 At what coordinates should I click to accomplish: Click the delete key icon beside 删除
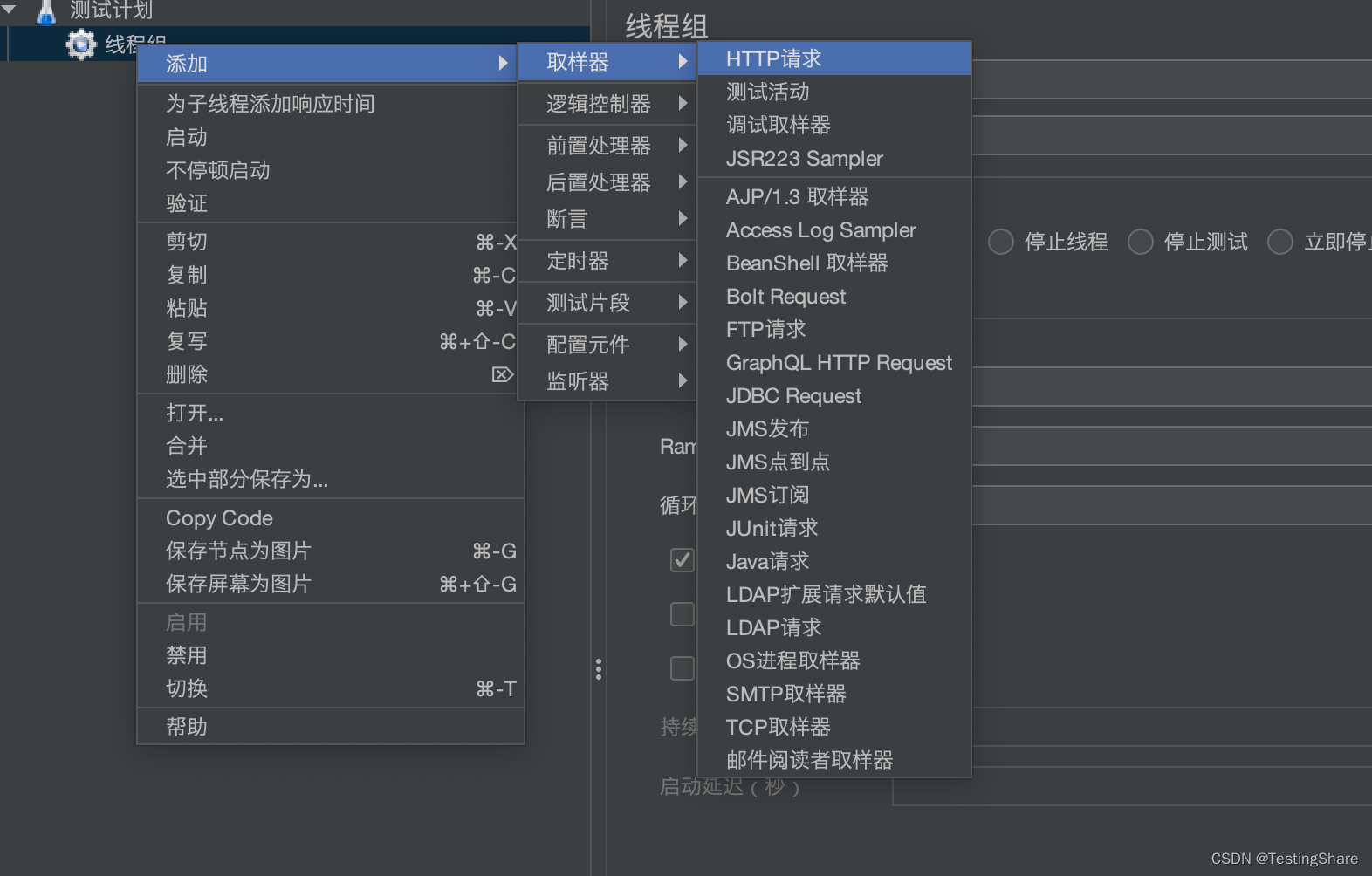click(502, 374)
